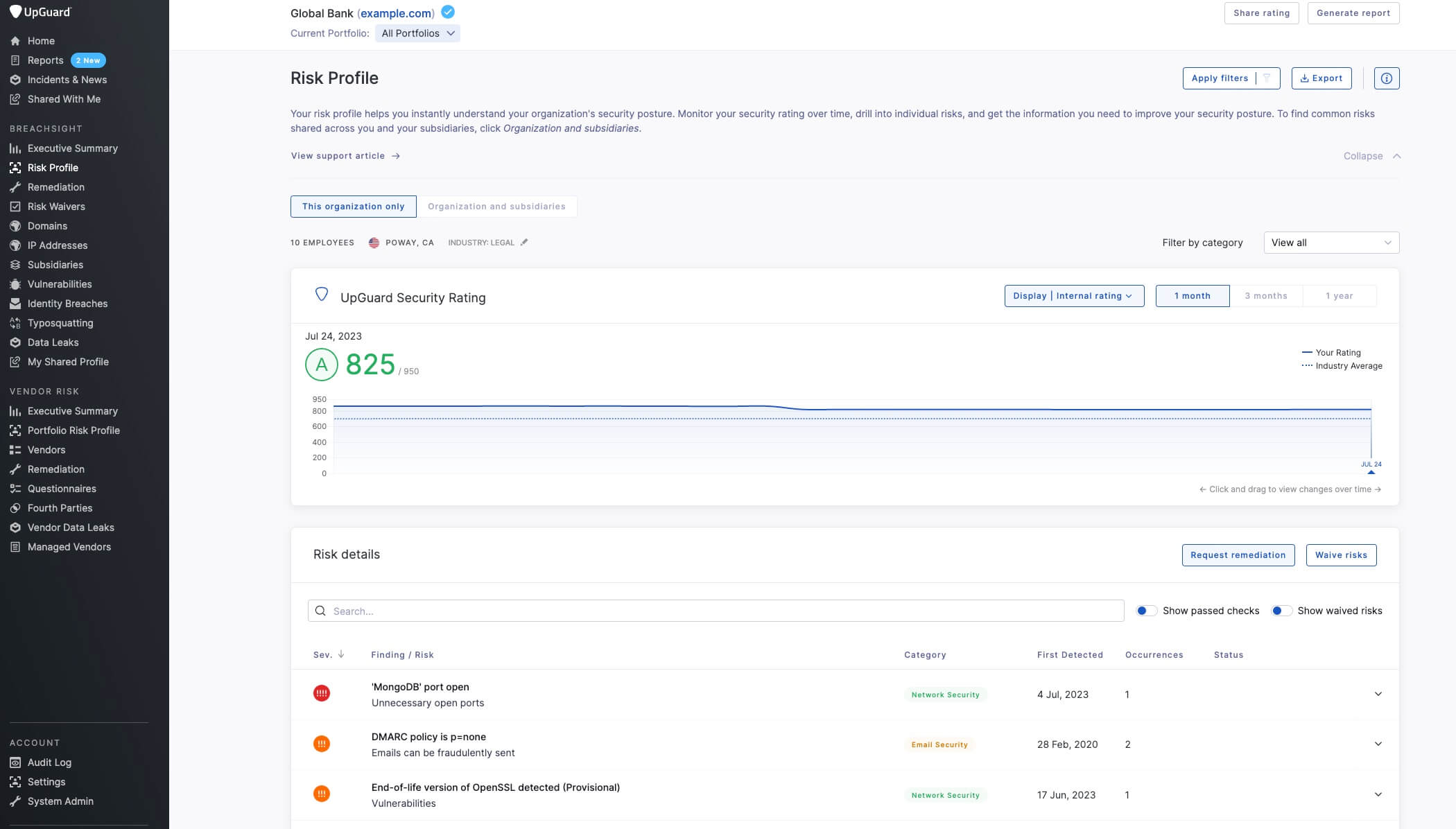Click the BreachSight Executive Summary chart icon

[15, 148]
